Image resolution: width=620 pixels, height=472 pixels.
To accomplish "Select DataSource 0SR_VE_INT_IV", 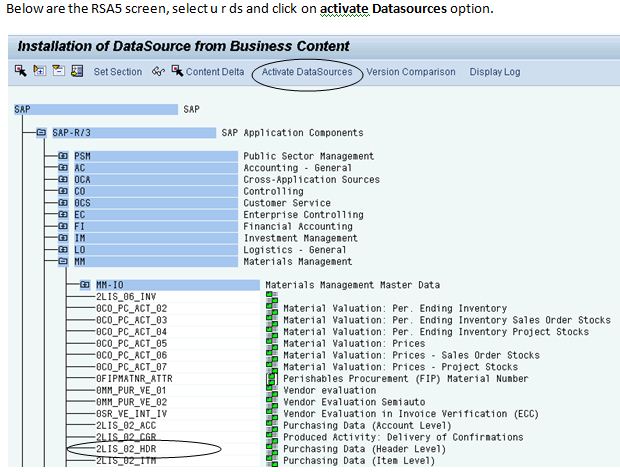I will point(132,414).
